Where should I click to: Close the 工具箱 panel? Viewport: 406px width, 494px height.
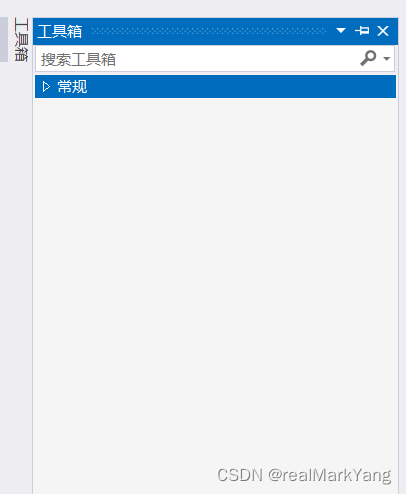tap(383, 31)
